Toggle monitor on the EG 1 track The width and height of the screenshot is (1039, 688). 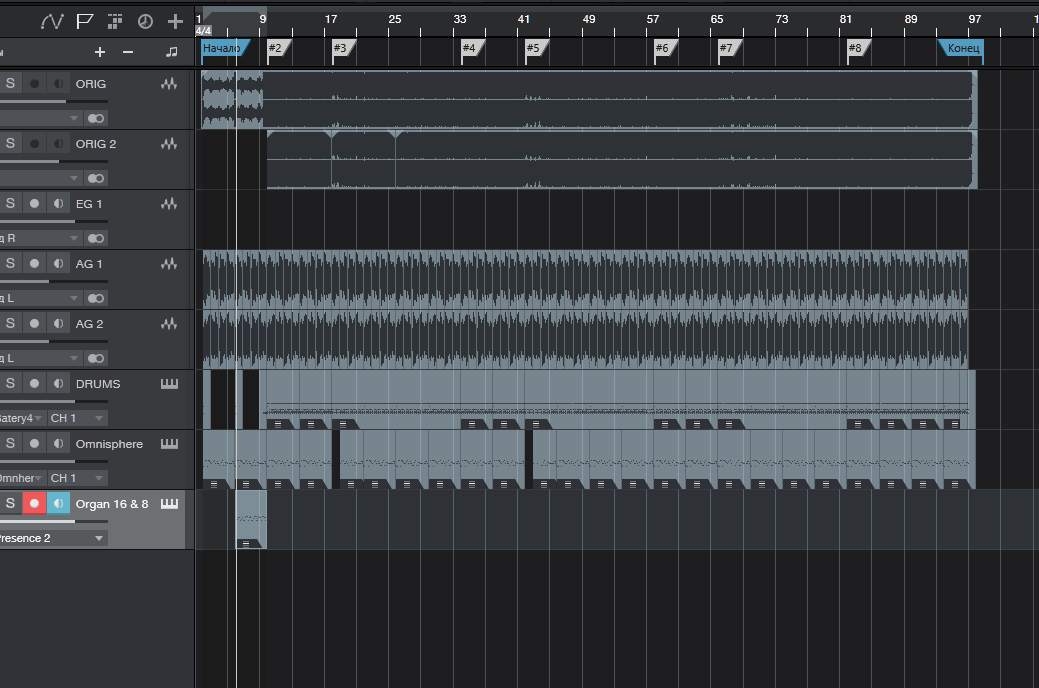(x=58, y=203)
